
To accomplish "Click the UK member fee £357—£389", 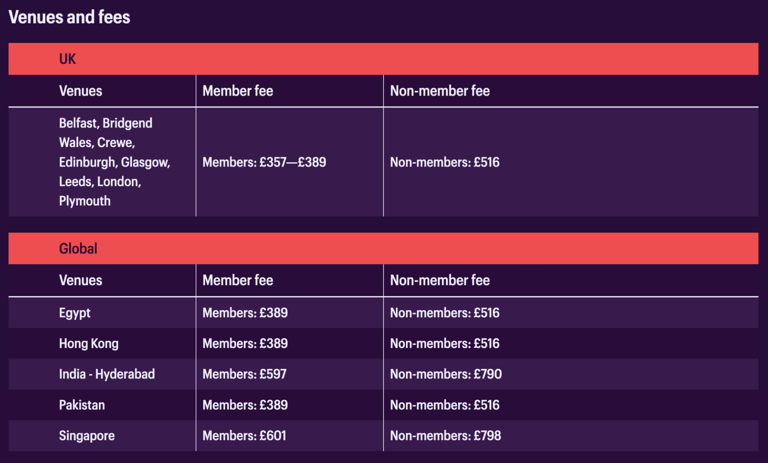I will tap(264, 162).
